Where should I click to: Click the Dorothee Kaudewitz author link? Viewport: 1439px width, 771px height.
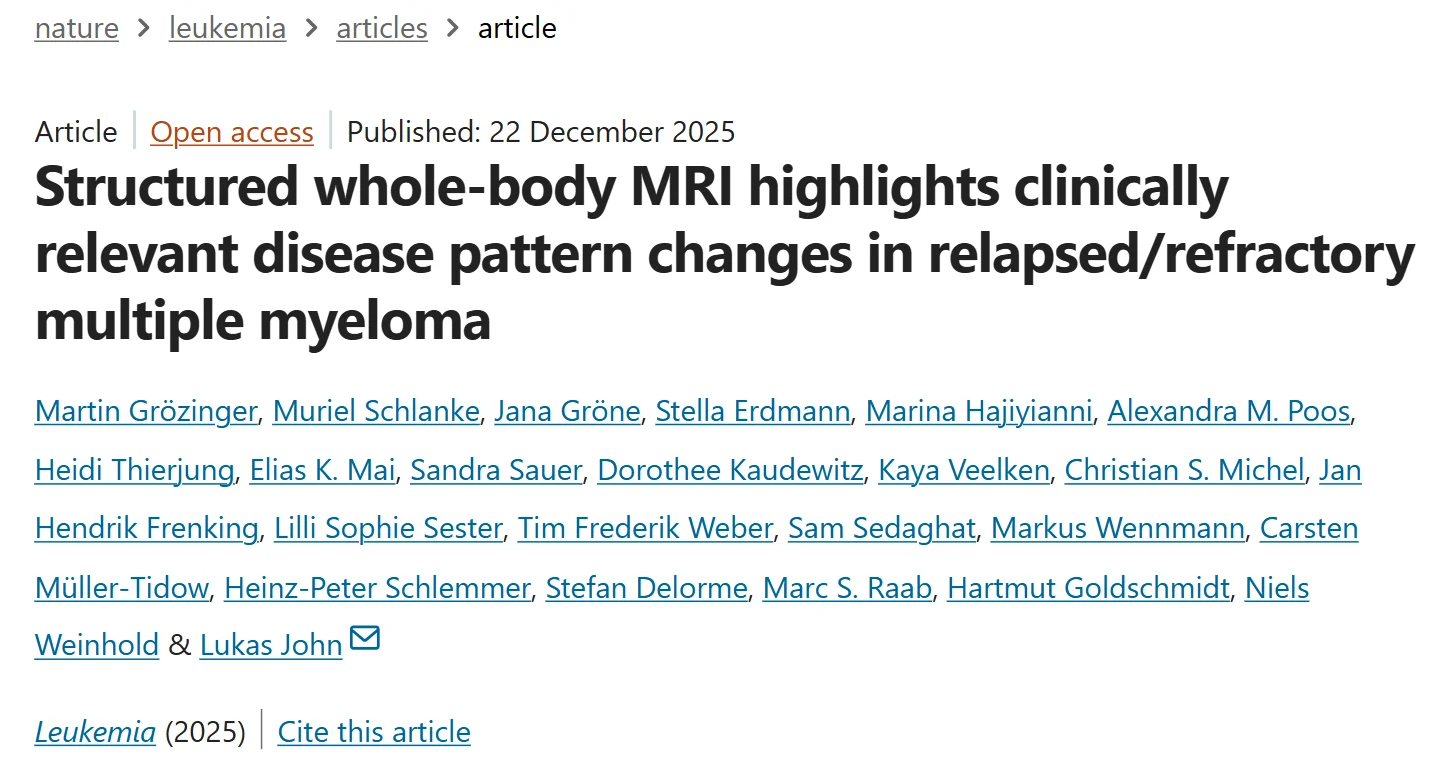coord(731,470)
